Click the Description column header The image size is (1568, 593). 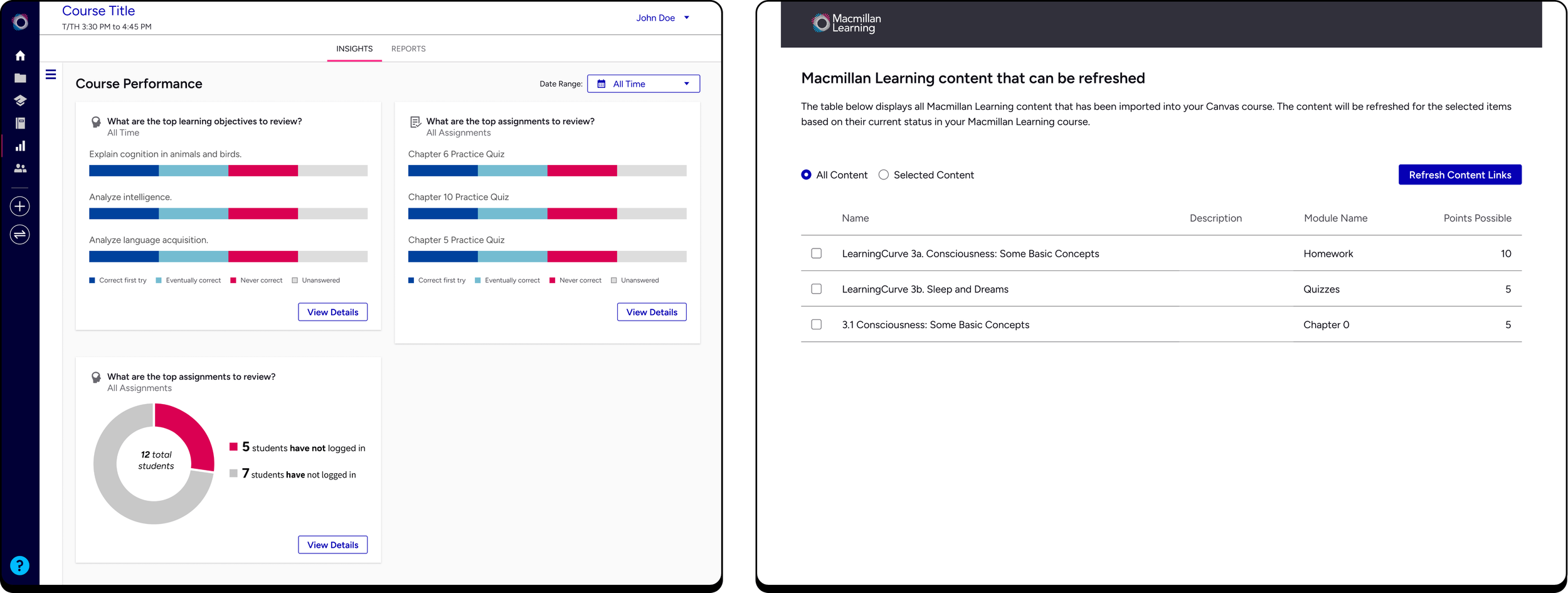(1216, 218)
